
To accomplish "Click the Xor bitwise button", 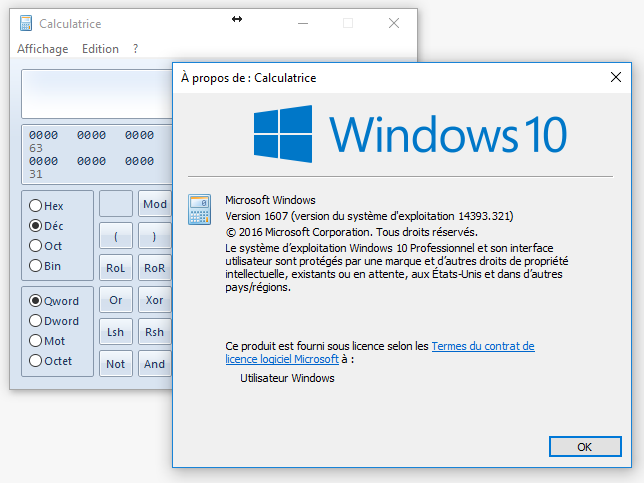I will 155,300.
